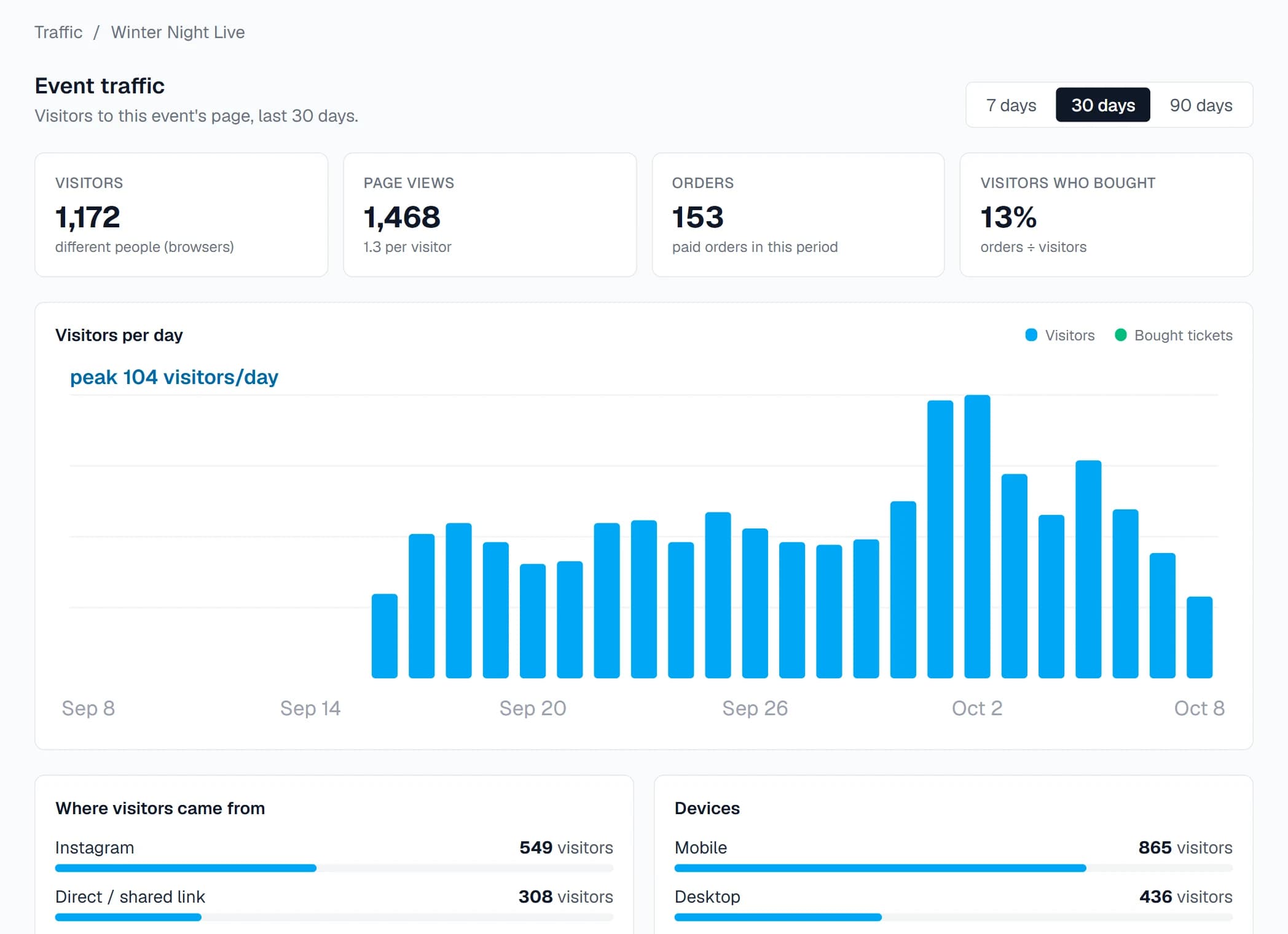Viewport: 1288px width, 934px height.
Task: Click the first chart bar after Sep 14
Action: (385, 636)
